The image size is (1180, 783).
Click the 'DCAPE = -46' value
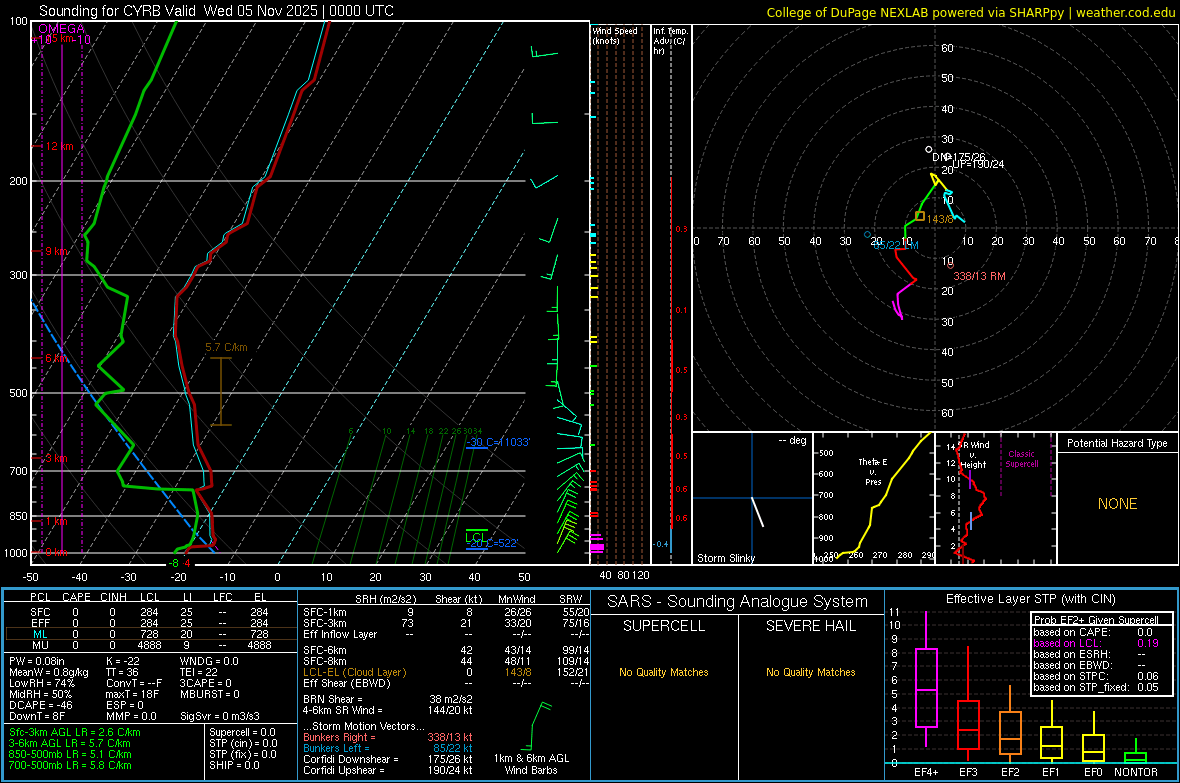coord(41,705)
